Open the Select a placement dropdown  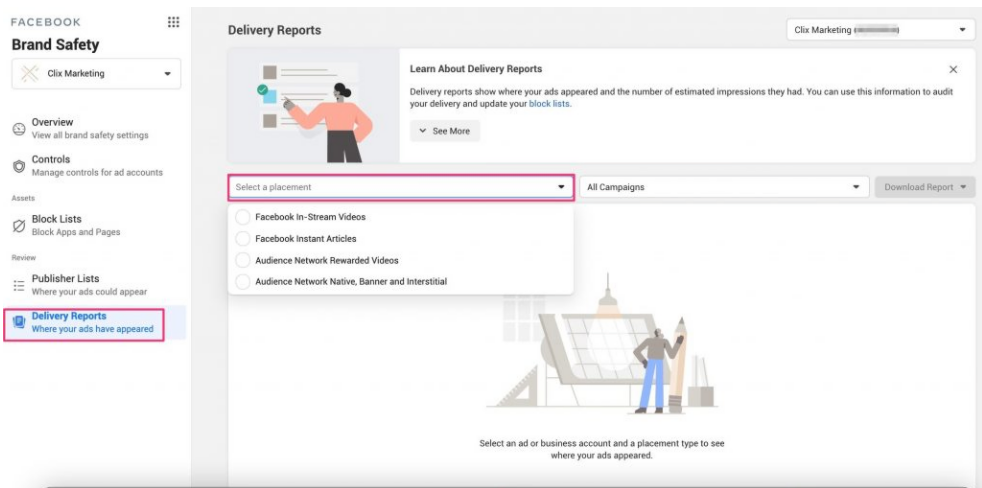(401, 187)
